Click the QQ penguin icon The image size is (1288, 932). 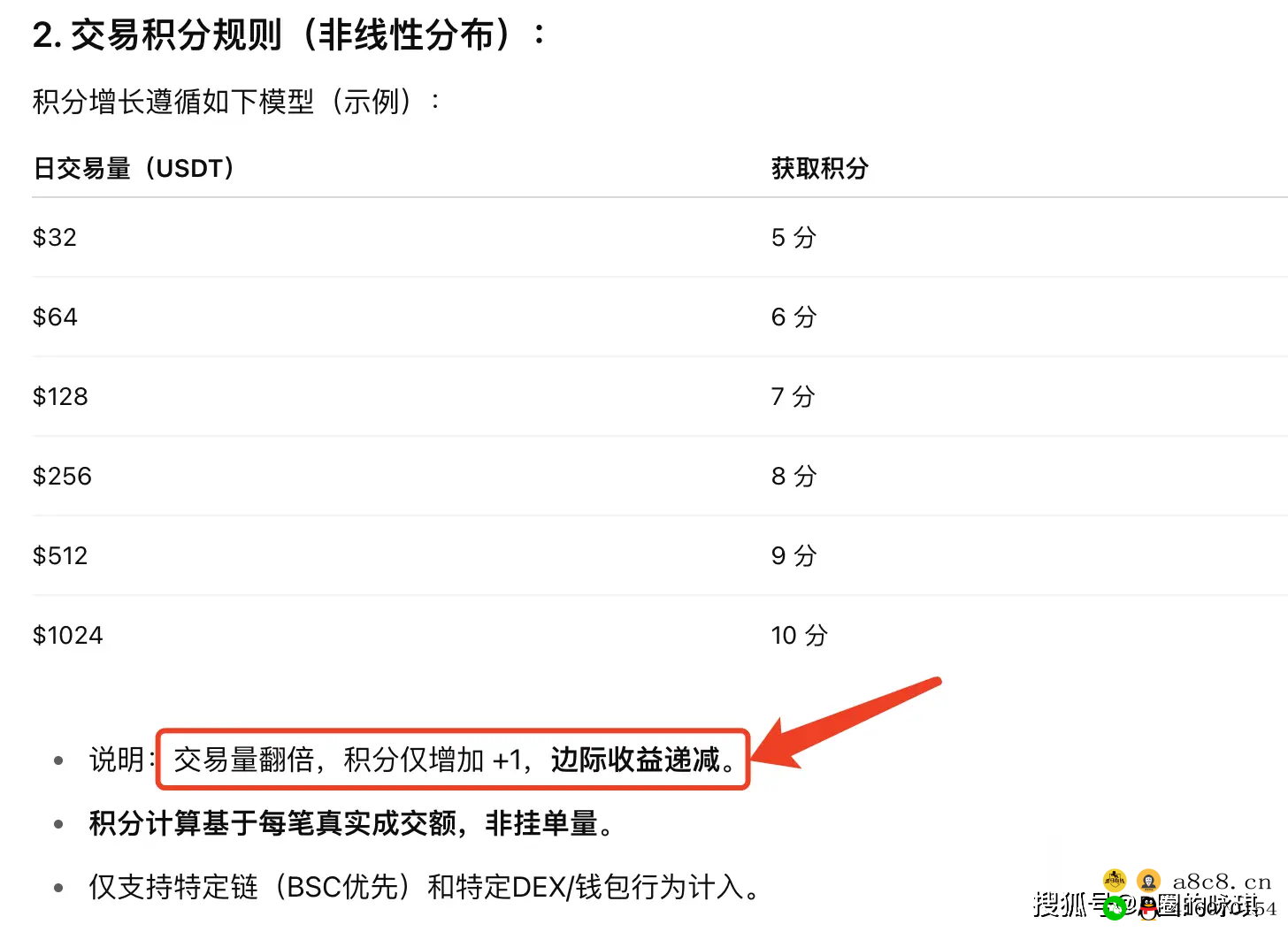(1147, 908)
